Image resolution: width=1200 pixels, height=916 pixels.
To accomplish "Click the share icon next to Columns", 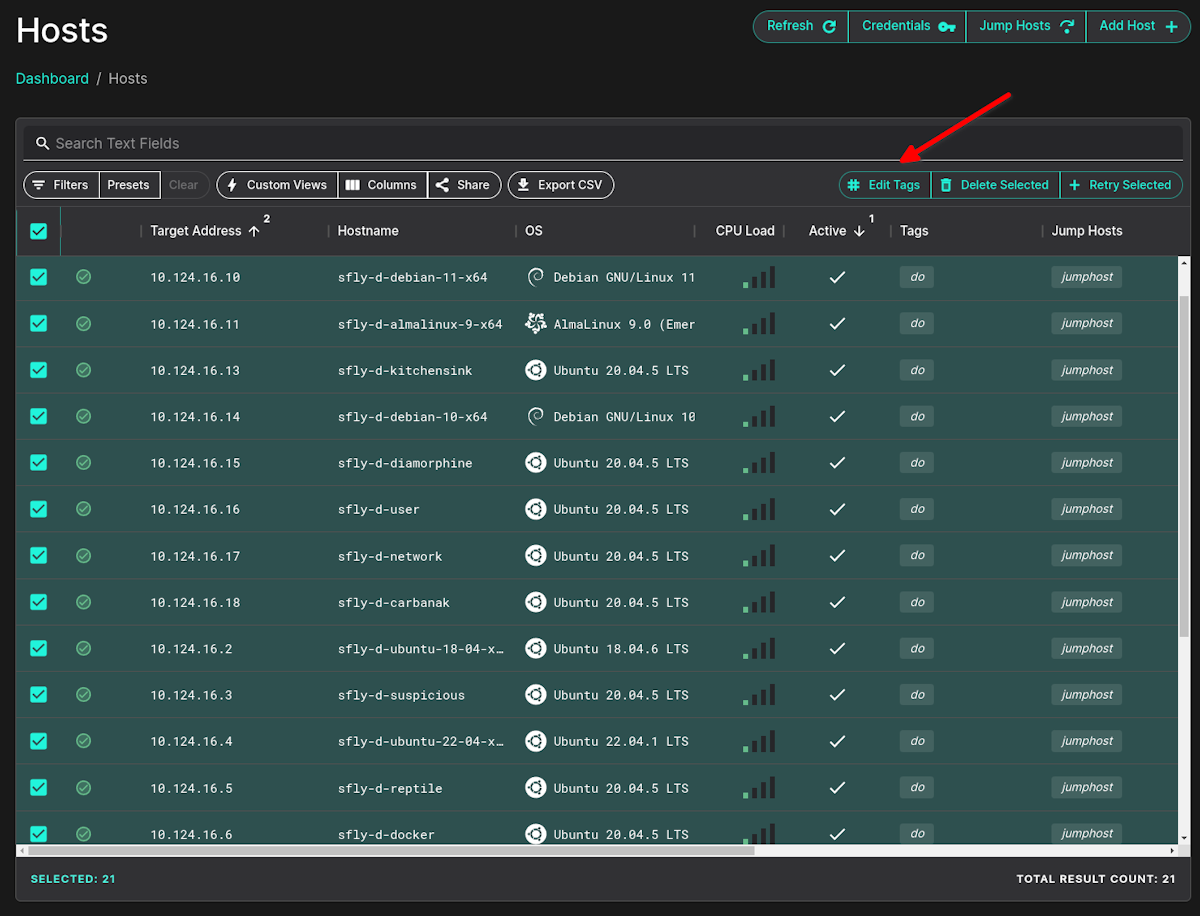I will click(x=443, y=184).
